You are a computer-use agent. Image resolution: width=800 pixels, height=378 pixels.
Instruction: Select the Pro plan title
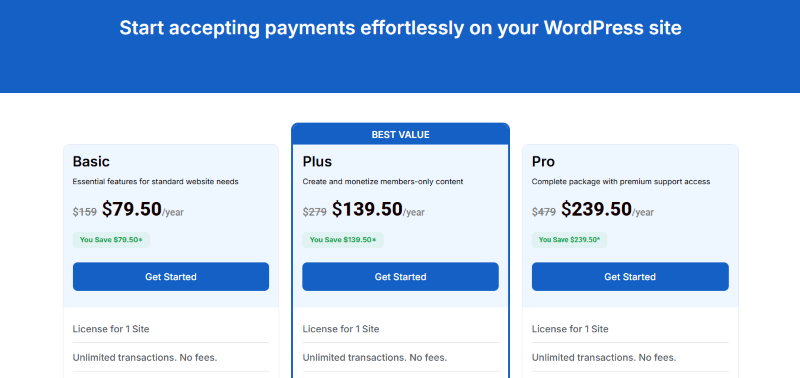point(543,162)
